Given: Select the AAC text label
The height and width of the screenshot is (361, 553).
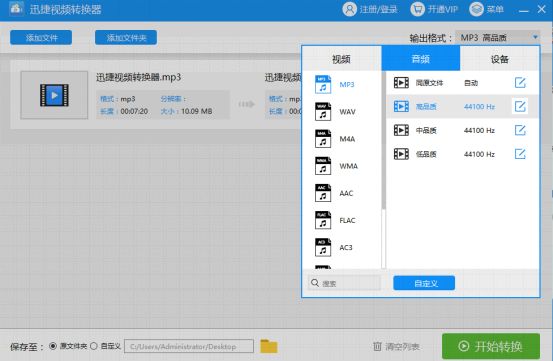Looking at the screenshot, I should pos(346,193).
